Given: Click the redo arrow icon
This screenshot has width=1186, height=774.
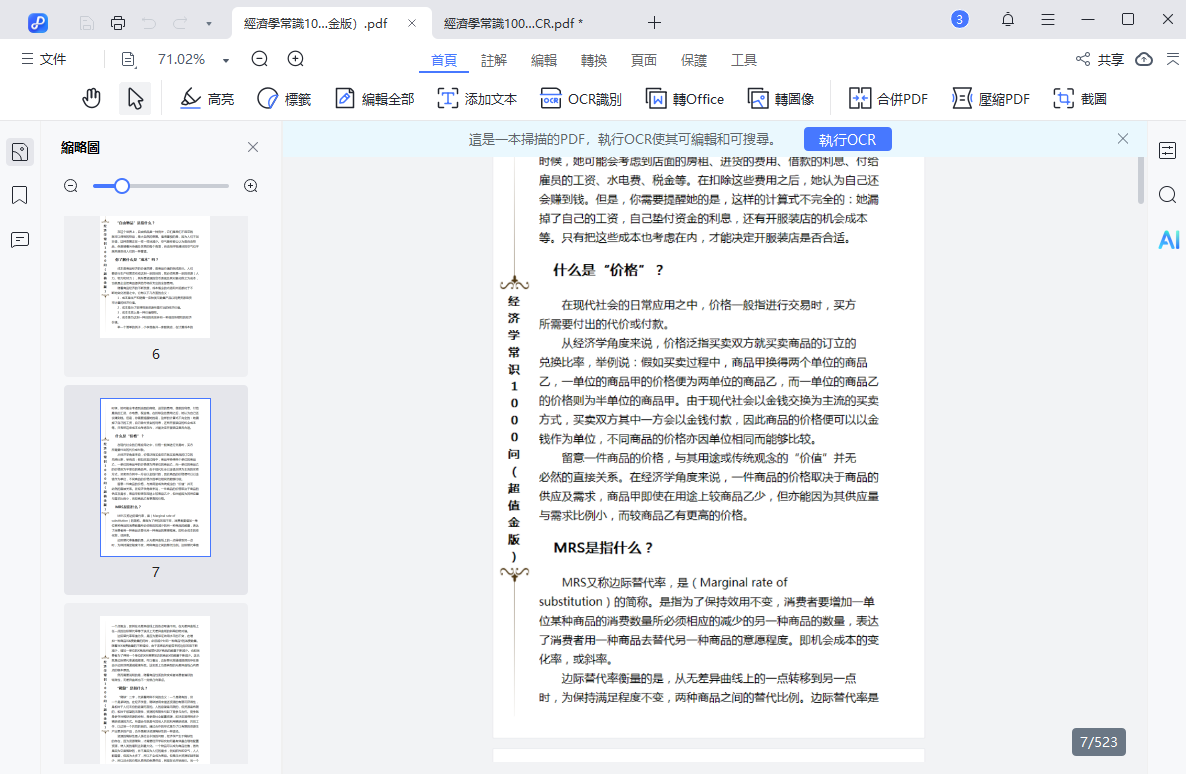Looking at the screenshot, I should pyautogui.click(x=180, y=23).
